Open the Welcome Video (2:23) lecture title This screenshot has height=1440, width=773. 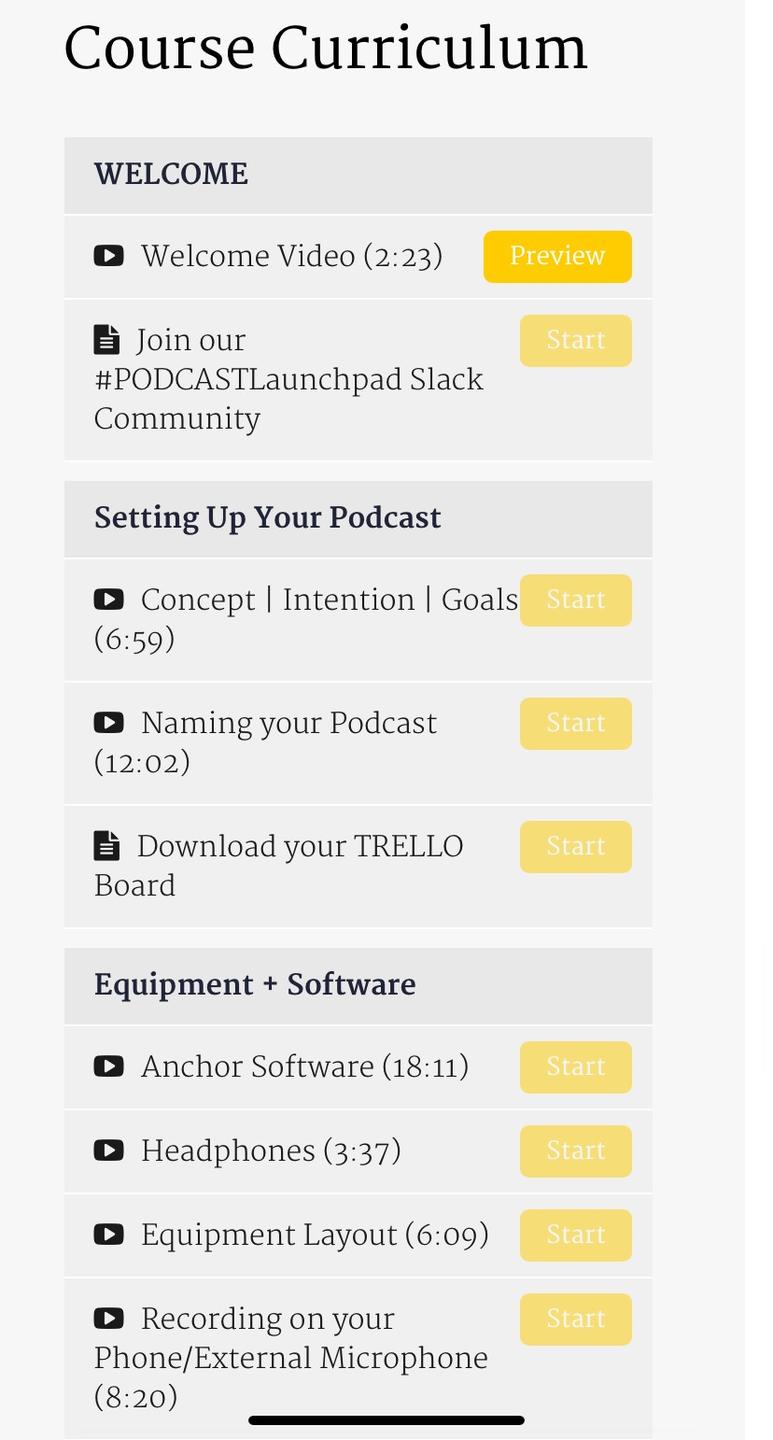292,257
